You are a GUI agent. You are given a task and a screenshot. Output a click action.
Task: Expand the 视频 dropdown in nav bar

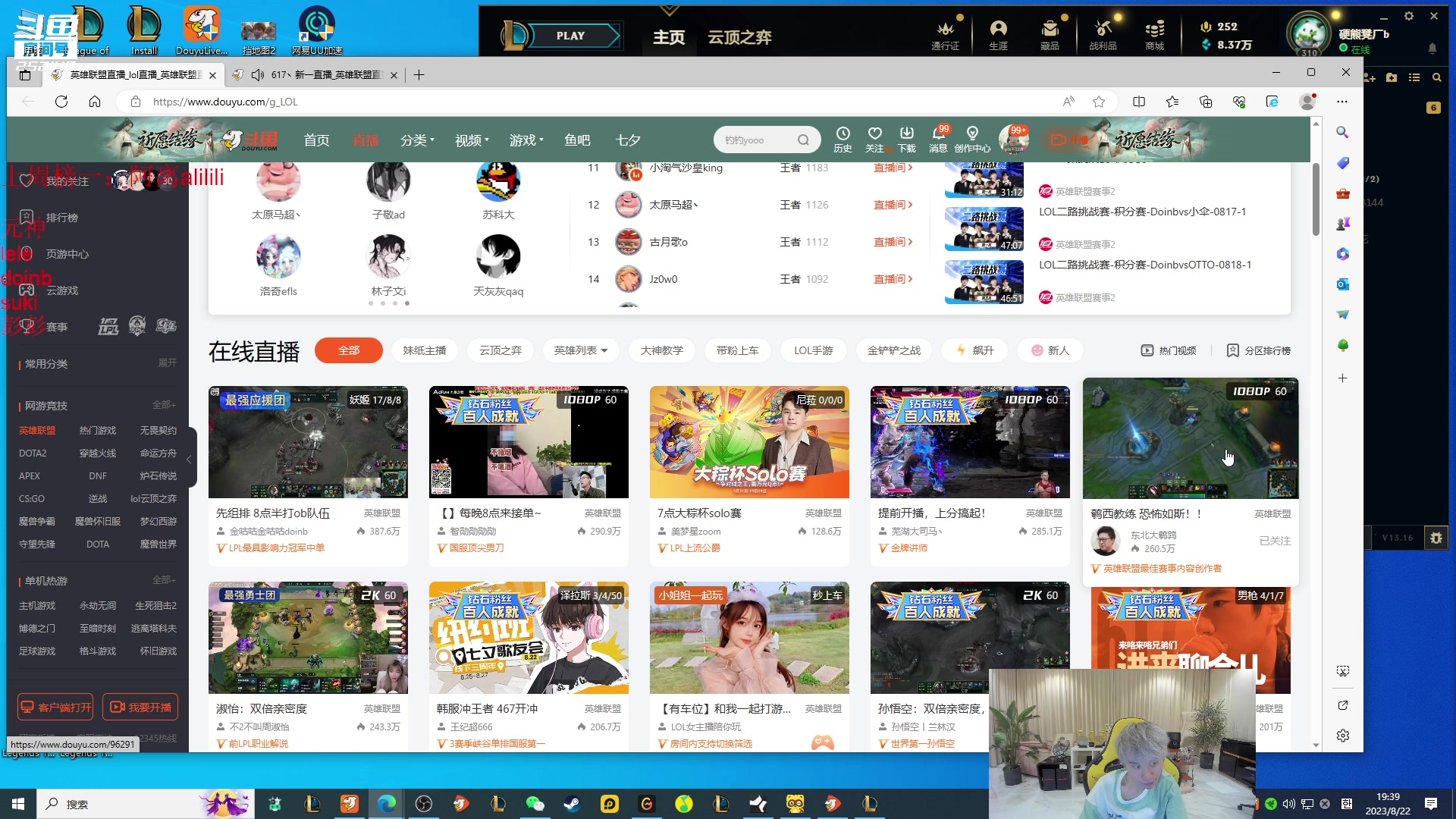point(472,140)
